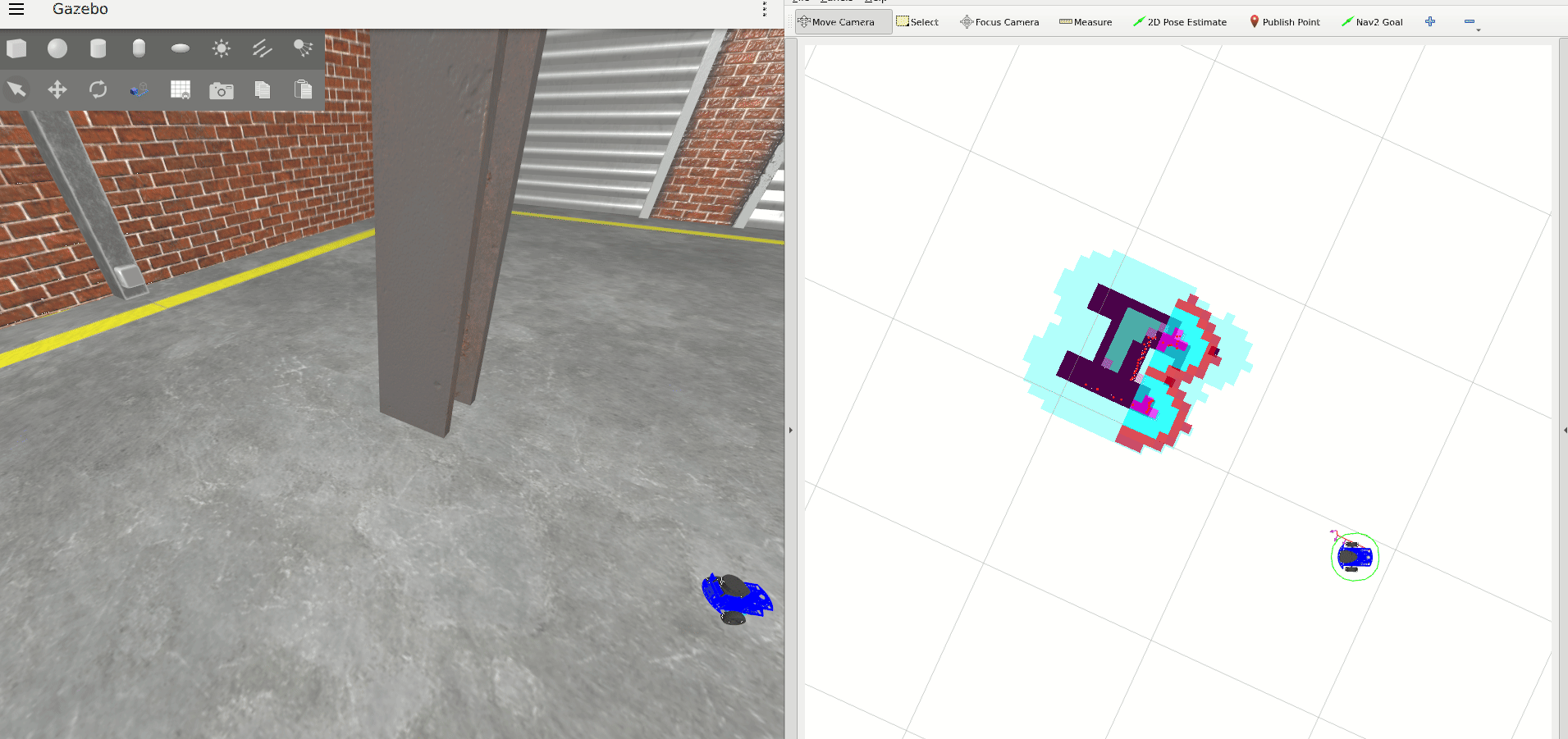Activate the RViz Select tool

click(917, 22)
